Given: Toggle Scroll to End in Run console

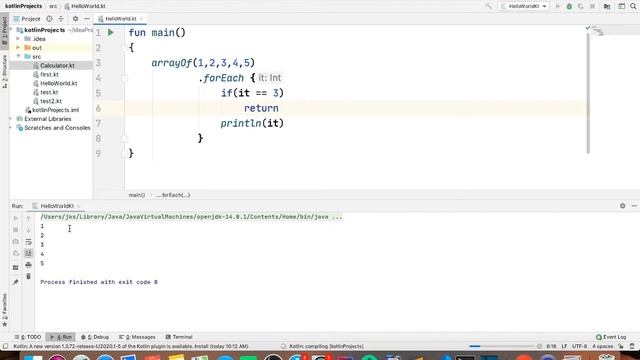Looking at the screenshot, I should [28, 253].
